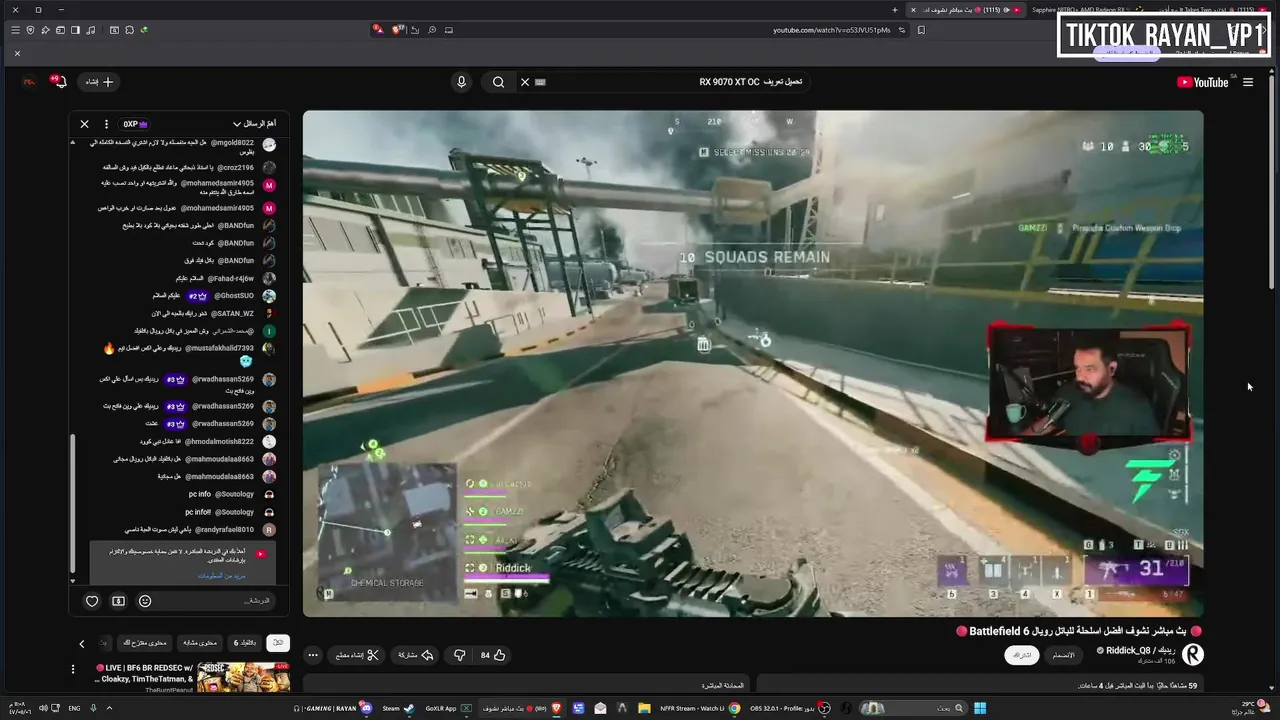Click the subscribe button
1280x720 pixels.
point(1022,655)
